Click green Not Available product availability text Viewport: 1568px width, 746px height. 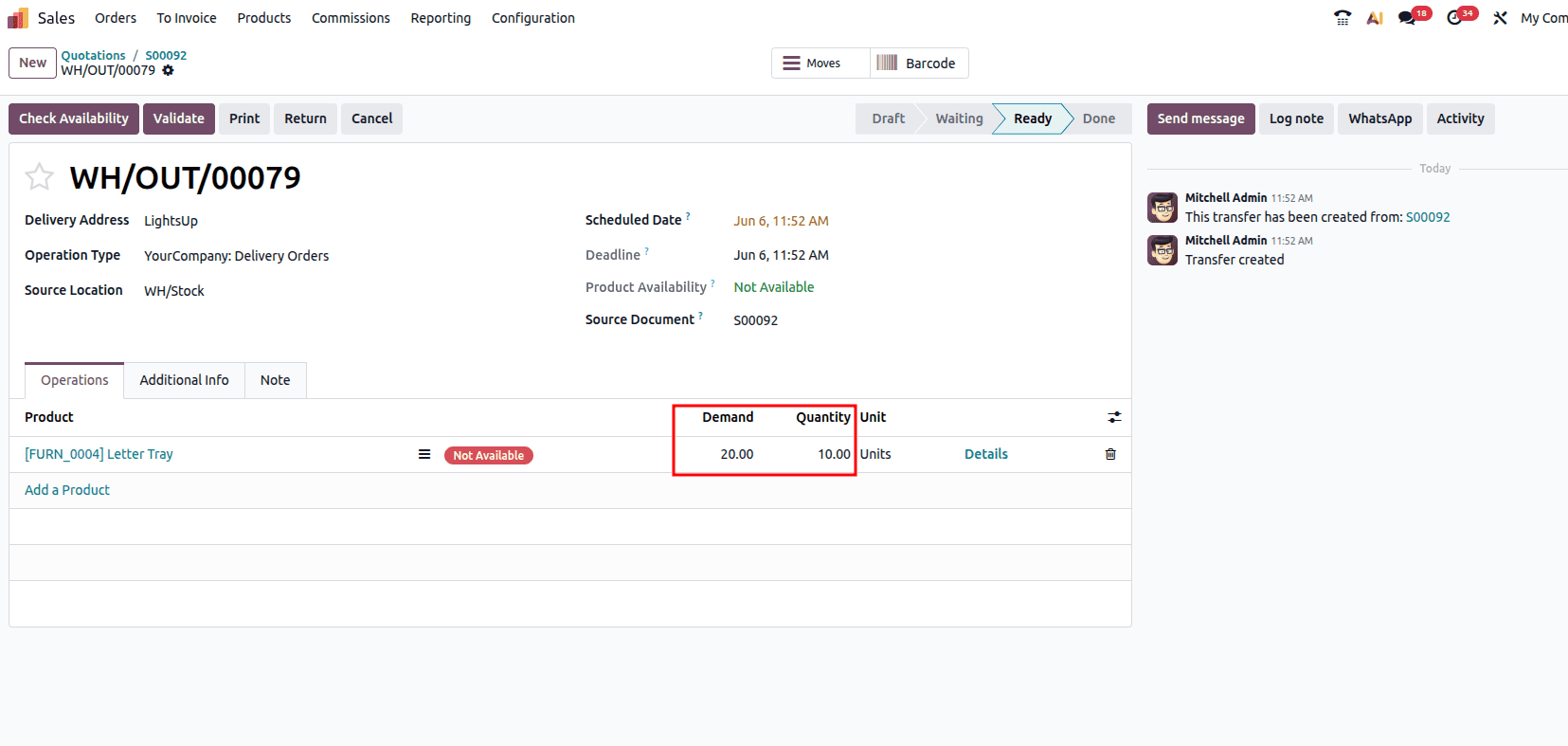tap(774, 287)
